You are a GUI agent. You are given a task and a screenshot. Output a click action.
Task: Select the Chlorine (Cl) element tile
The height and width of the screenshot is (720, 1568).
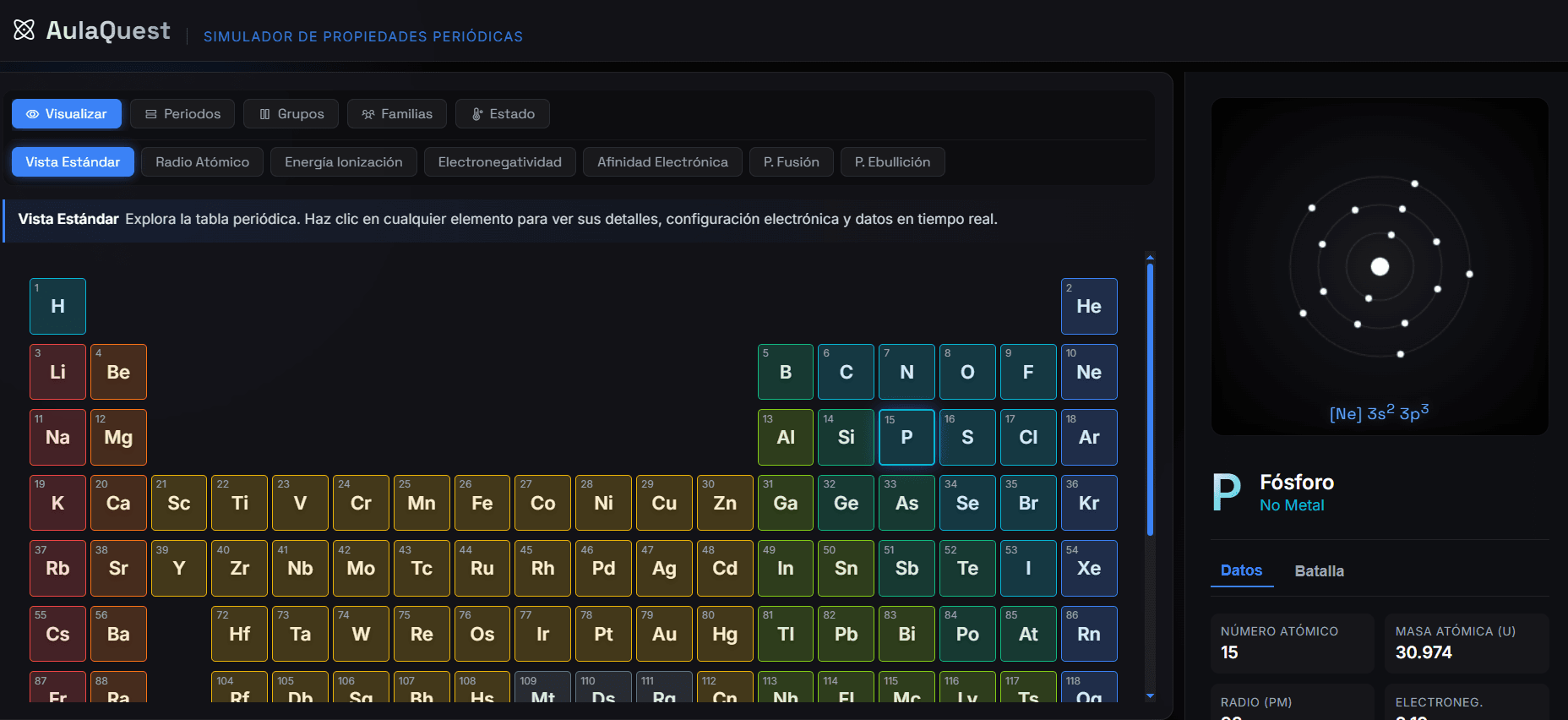[1028, 437]
